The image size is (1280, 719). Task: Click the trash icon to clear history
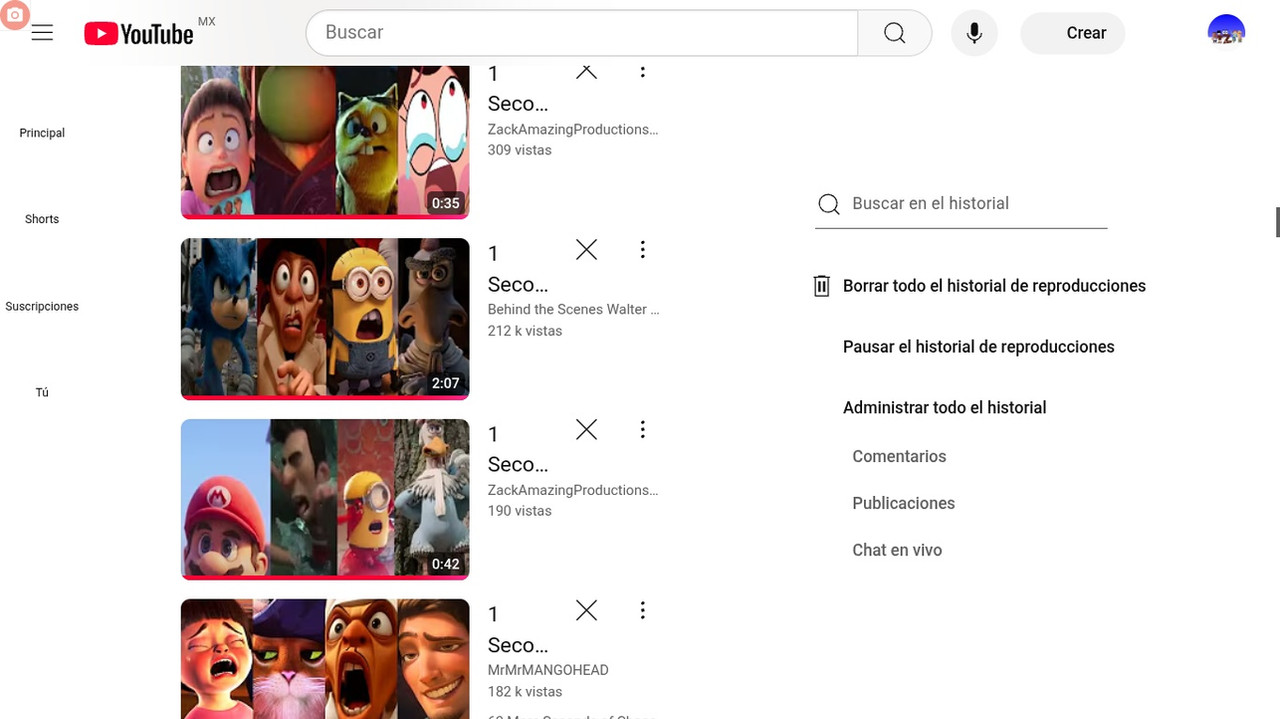[x=821, y=286]
